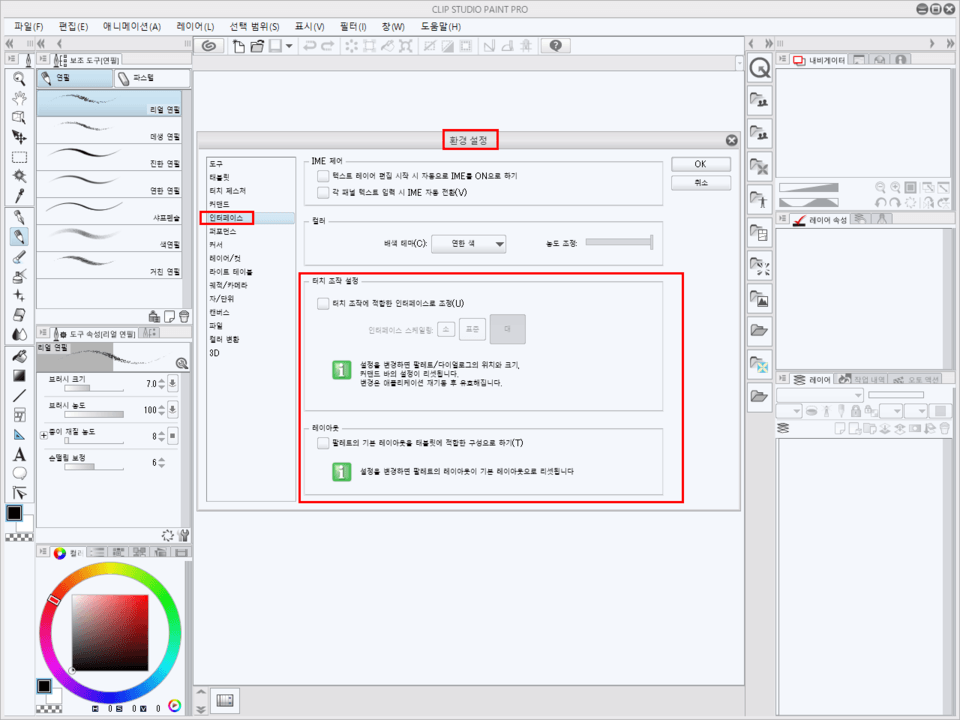Click the 소 interface scaling button
The height and width of the screenshot is (720, 960).
point(446,329)
